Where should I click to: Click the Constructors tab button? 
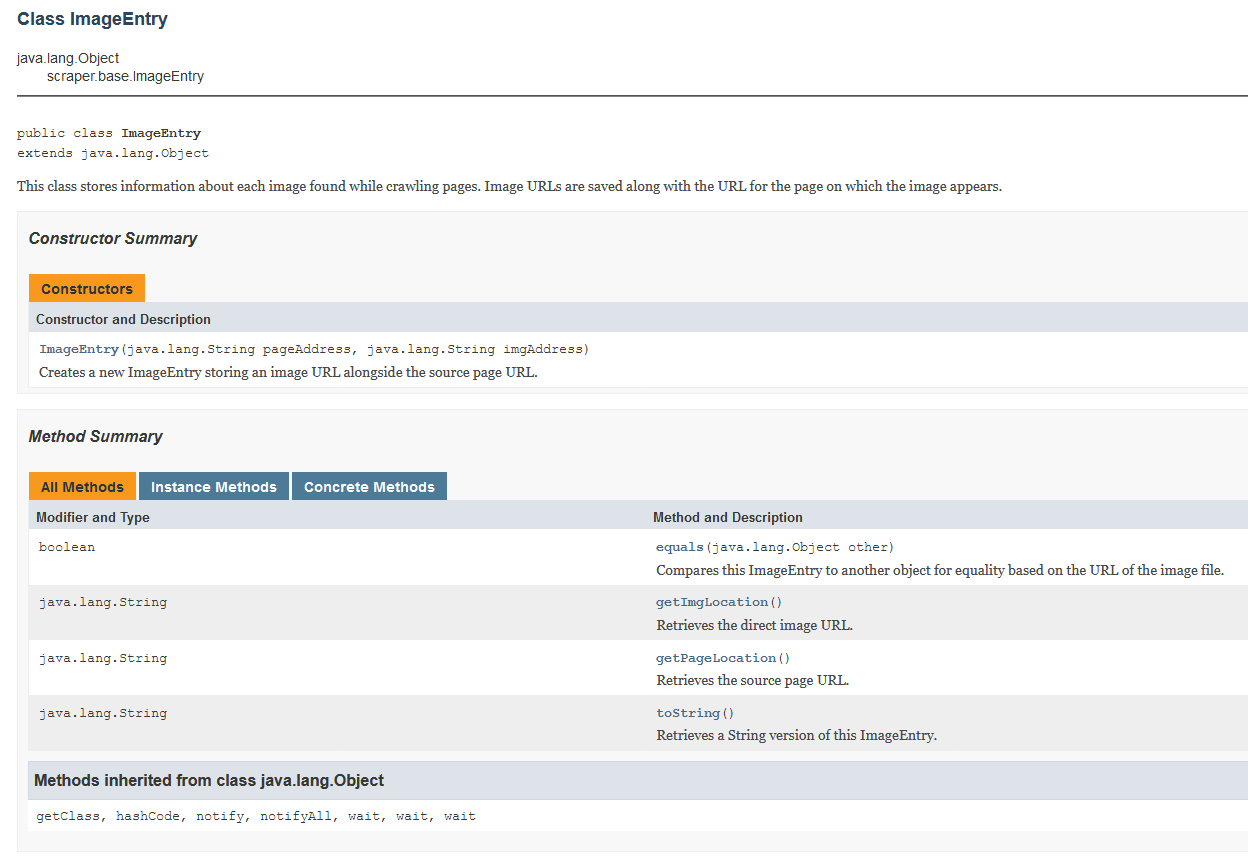point(86,287)
